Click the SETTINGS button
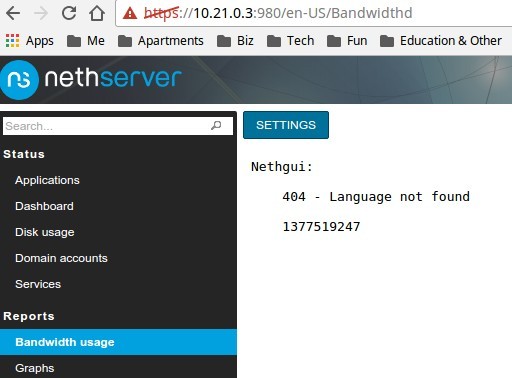Viewport: 512px width, 378px height. coord(286,125)
